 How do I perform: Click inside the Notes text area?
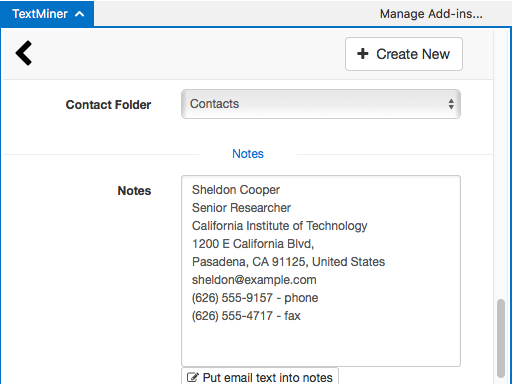(321, 271)
